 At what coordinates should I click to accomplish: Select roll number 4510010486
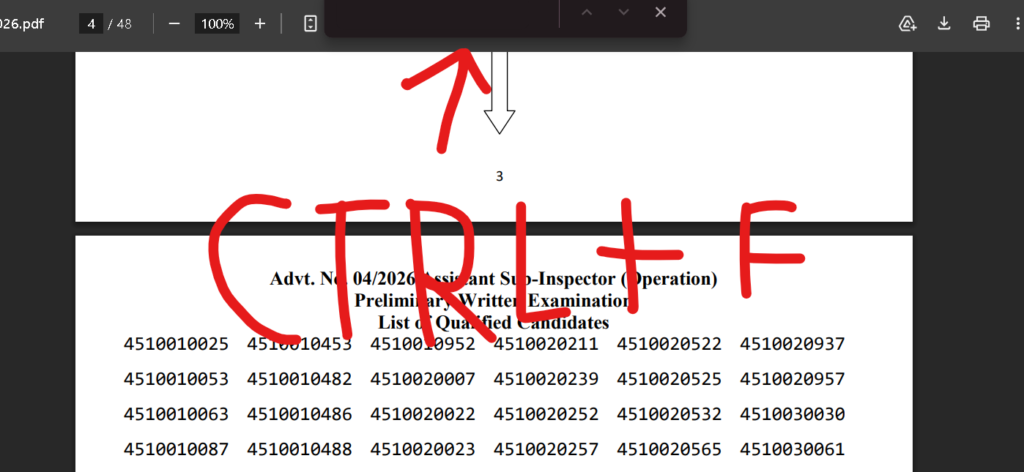point(299,415)
